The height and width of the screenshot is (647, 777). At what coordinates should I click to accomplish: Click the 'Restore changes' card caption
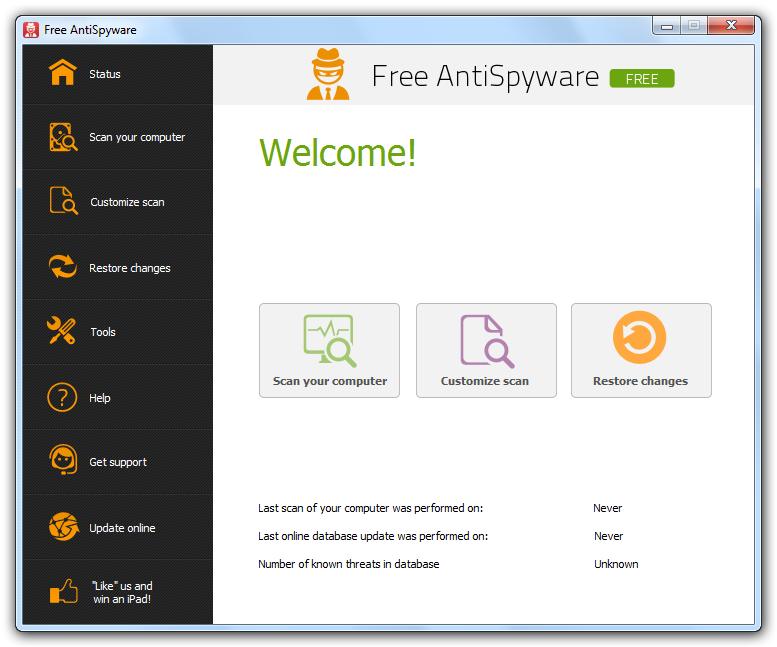pyautogui.click(x=640, y=381)
